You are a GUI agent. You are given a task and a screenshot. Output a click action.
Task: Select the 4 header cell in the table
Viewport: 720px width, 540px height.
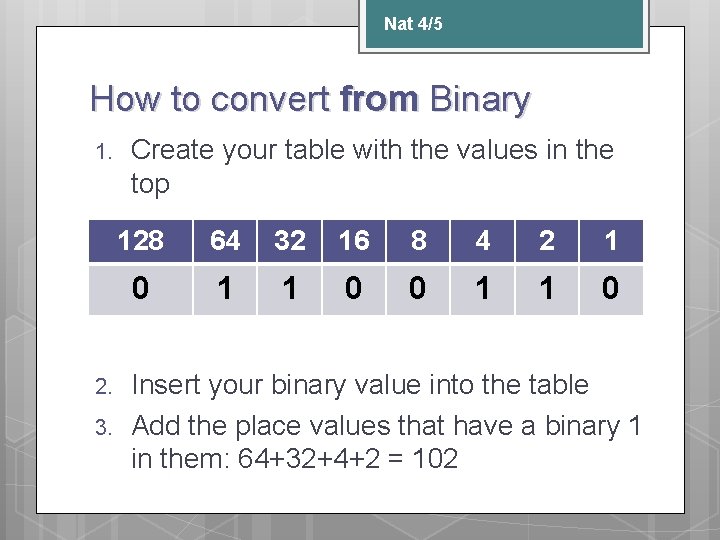coord(483,241)
